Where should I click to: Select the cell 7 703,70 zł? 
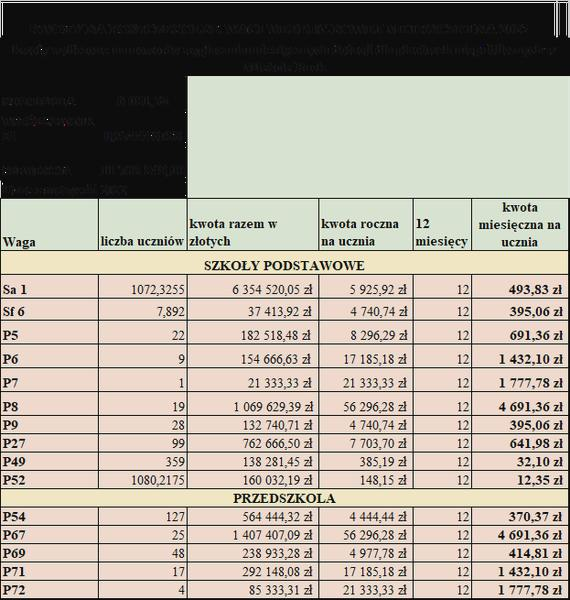(x=366, y=443)
